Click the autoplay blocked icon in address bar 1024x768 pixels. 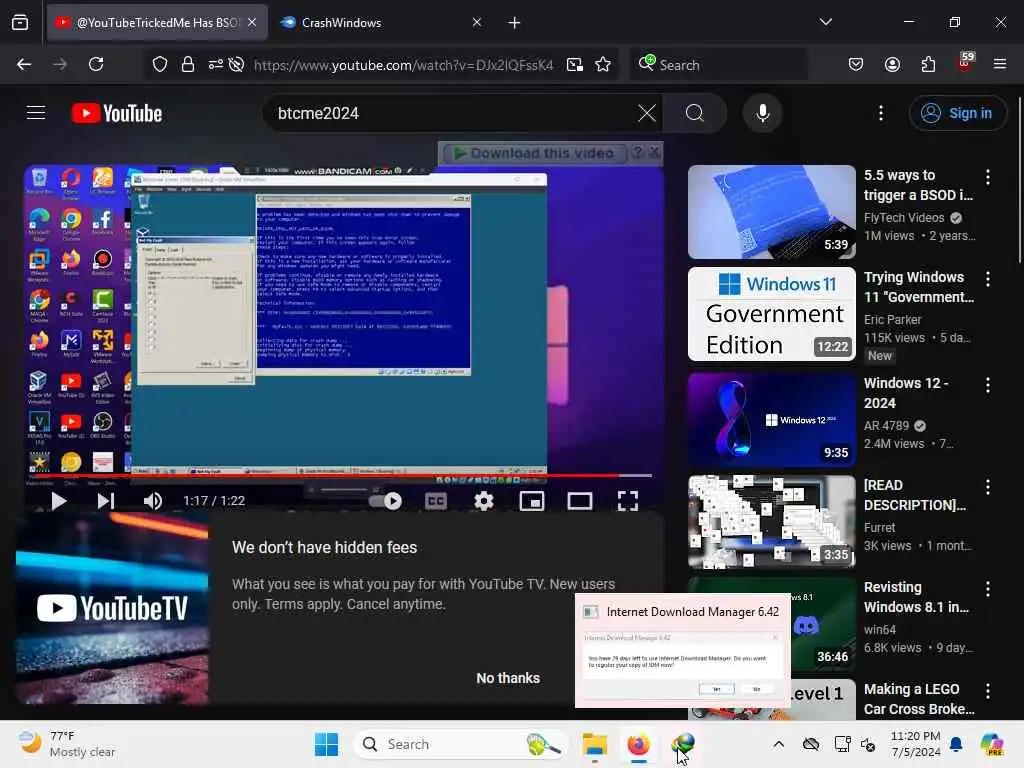tap(236, 64)
